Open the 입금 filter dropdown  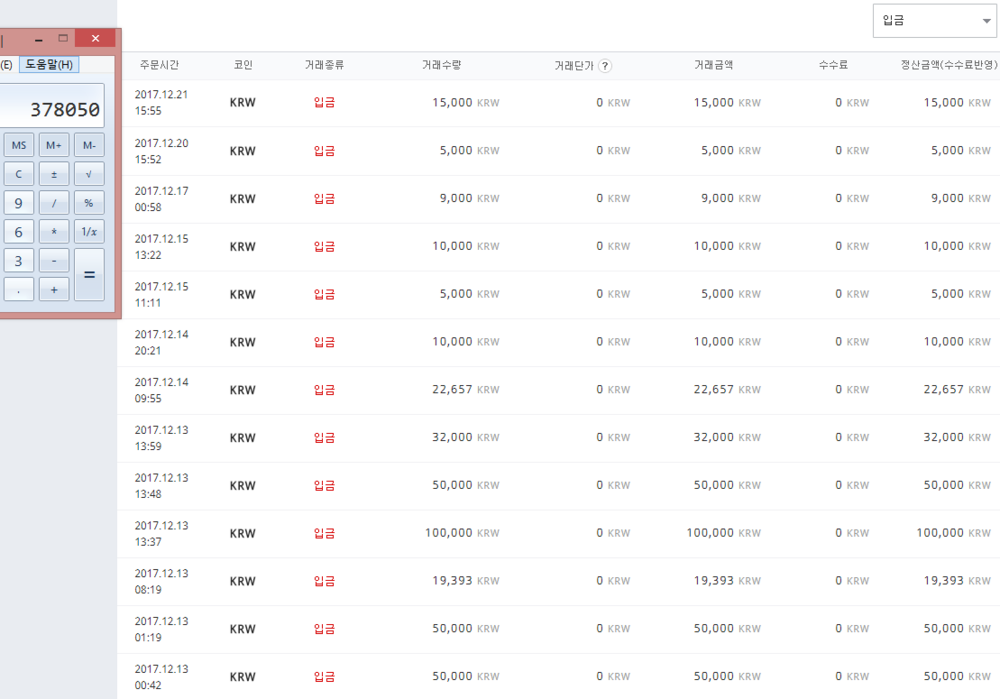click(x=934, y=21)
